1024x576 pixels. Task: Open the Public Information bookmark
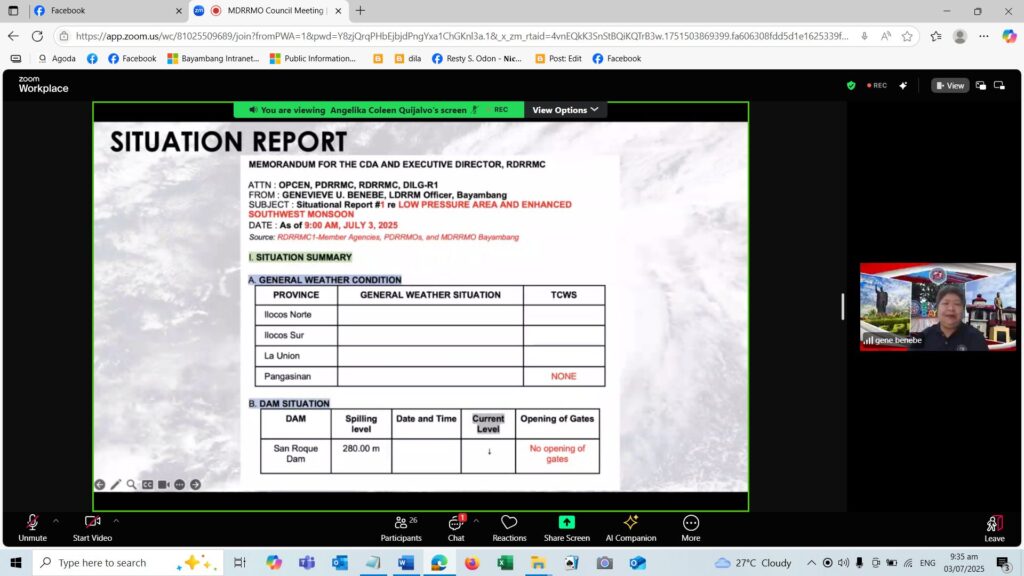(x=313, y=58)
